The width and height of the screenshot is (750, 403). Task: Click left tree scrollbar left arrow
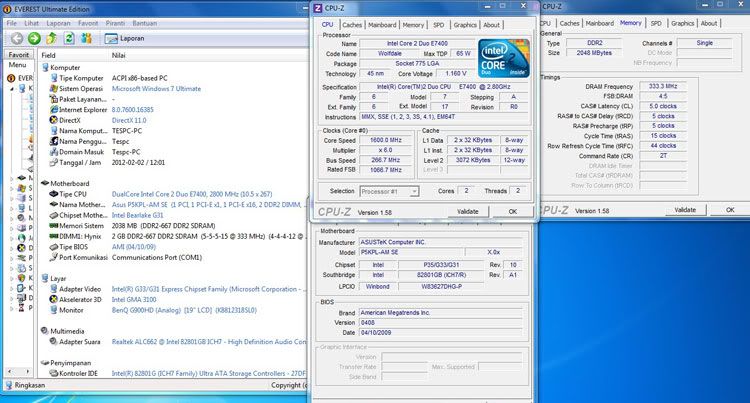click(x=9, y=371)
